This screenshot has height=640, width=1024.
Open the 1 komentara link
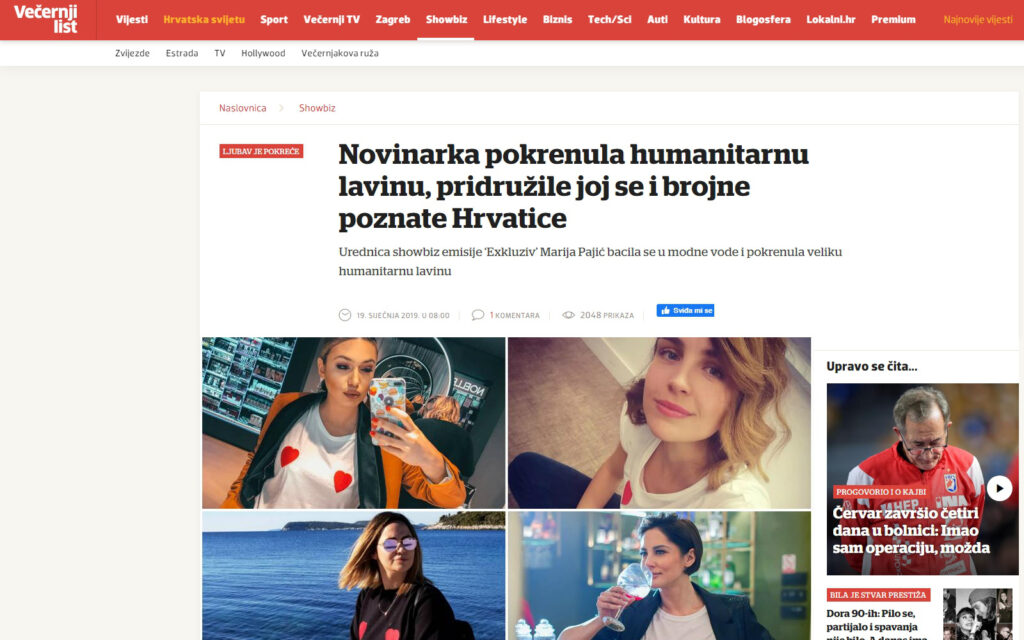tap(515, 315)
